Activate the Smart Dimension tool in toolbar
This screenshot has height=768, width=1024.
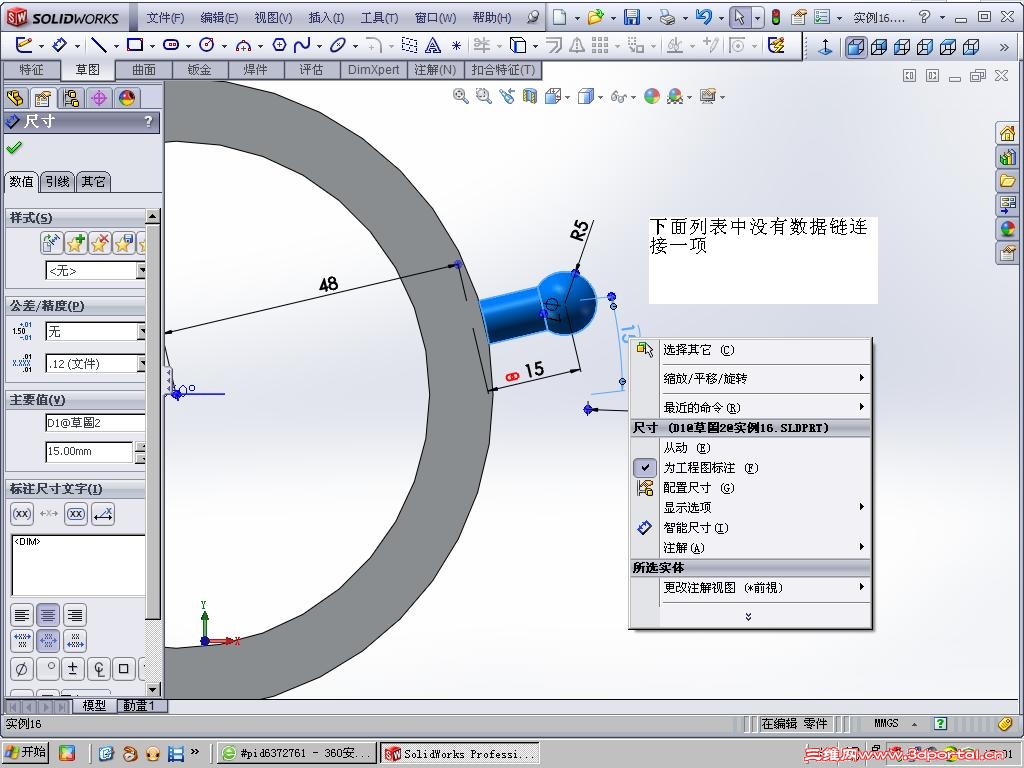(59, 44)
